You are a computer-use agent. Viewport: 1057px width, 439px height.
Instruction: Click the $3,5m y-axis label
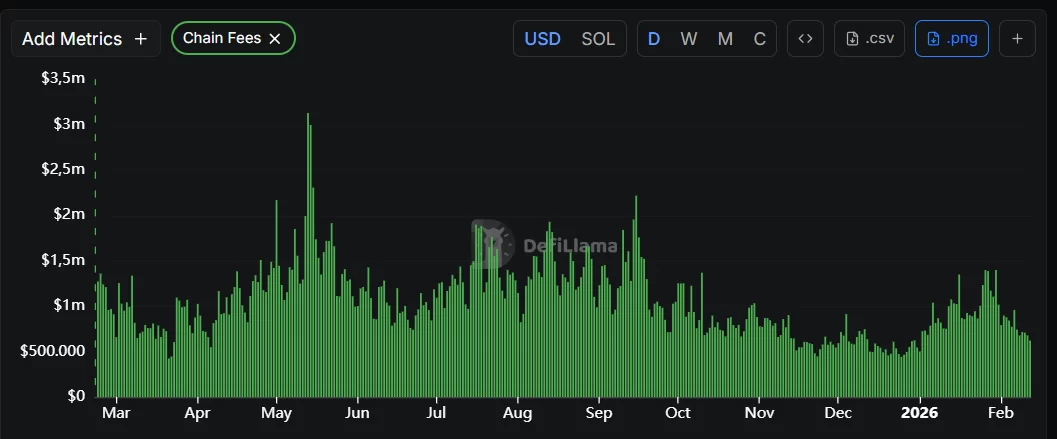tap(63, 78)
